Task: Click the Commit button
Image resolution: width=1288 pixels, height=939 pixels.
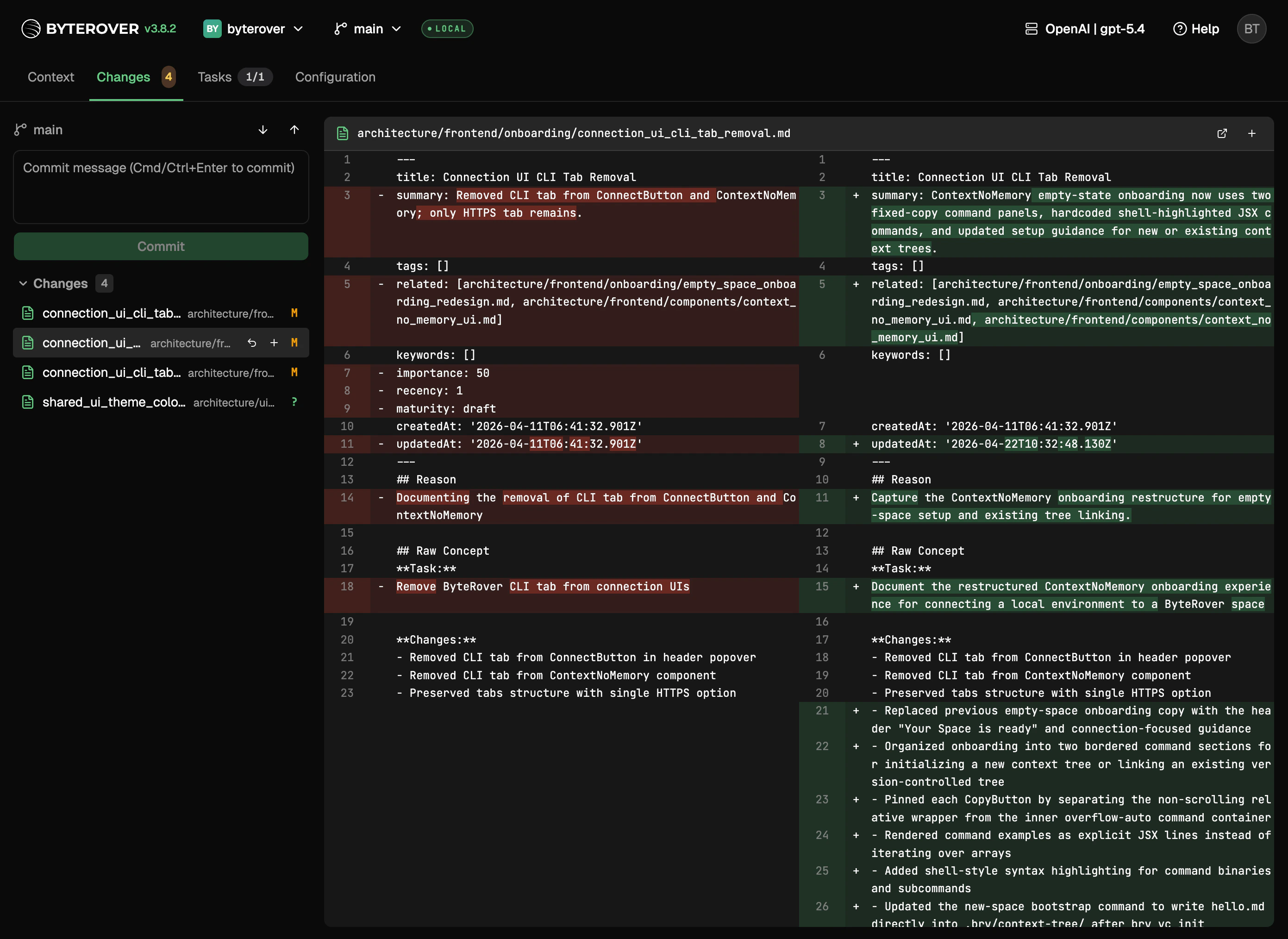Action: click(161, 246)
